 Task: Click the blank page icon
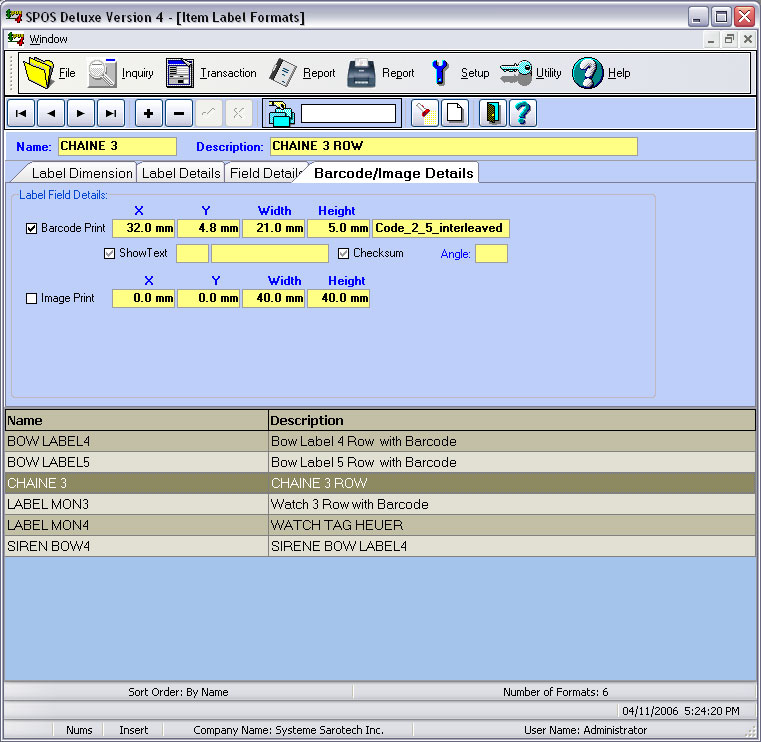[x=455, y=114]
